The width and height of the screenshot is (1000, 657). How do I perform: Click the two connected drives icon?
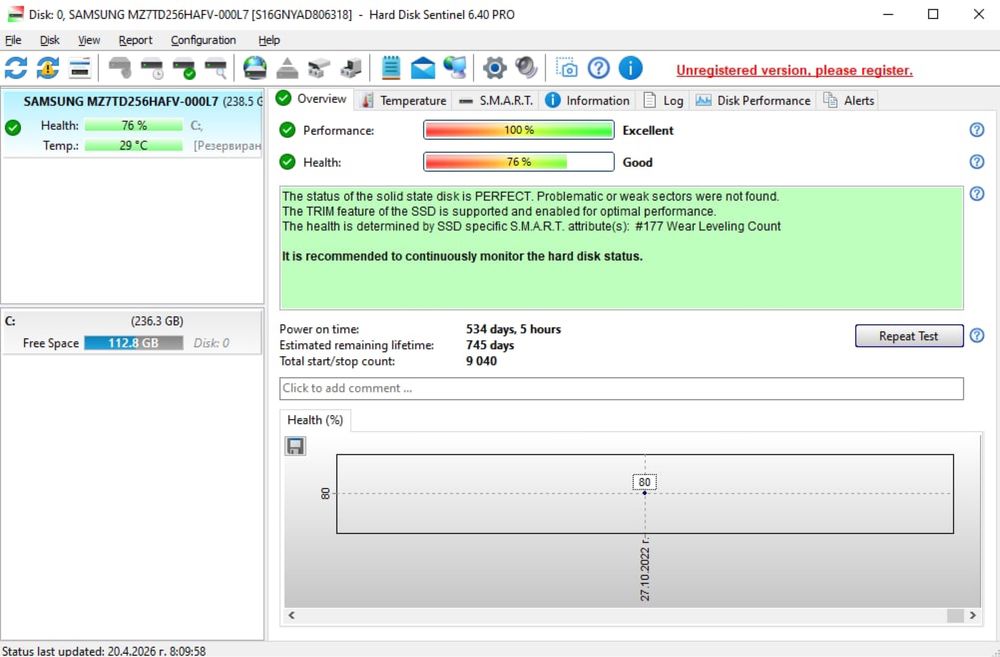click(x=319, y=68)
